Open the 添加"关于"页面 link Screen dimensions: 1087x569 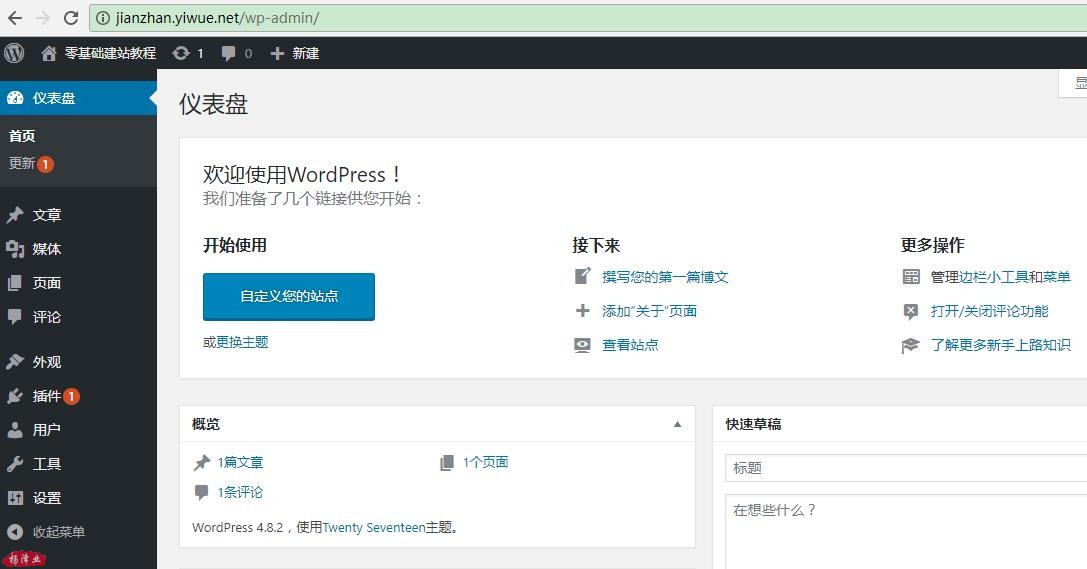(650, 310)
